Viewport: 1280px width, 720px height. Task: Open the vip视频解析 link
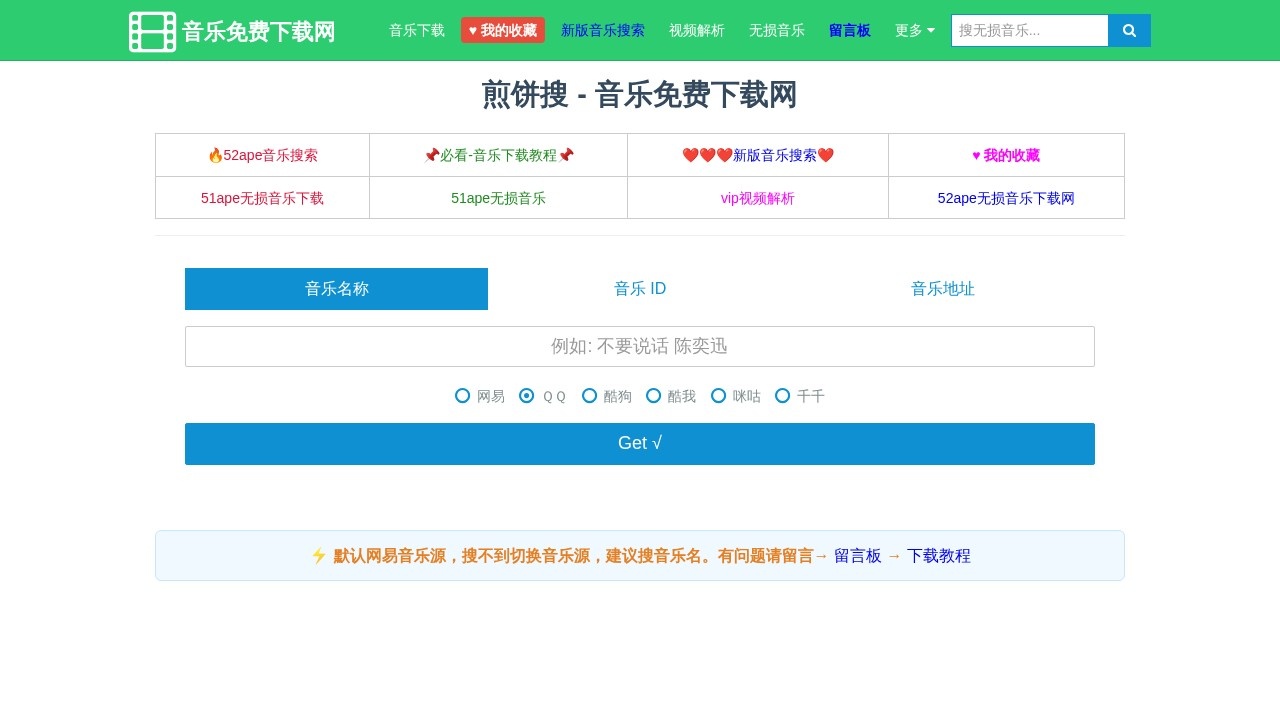758,198
